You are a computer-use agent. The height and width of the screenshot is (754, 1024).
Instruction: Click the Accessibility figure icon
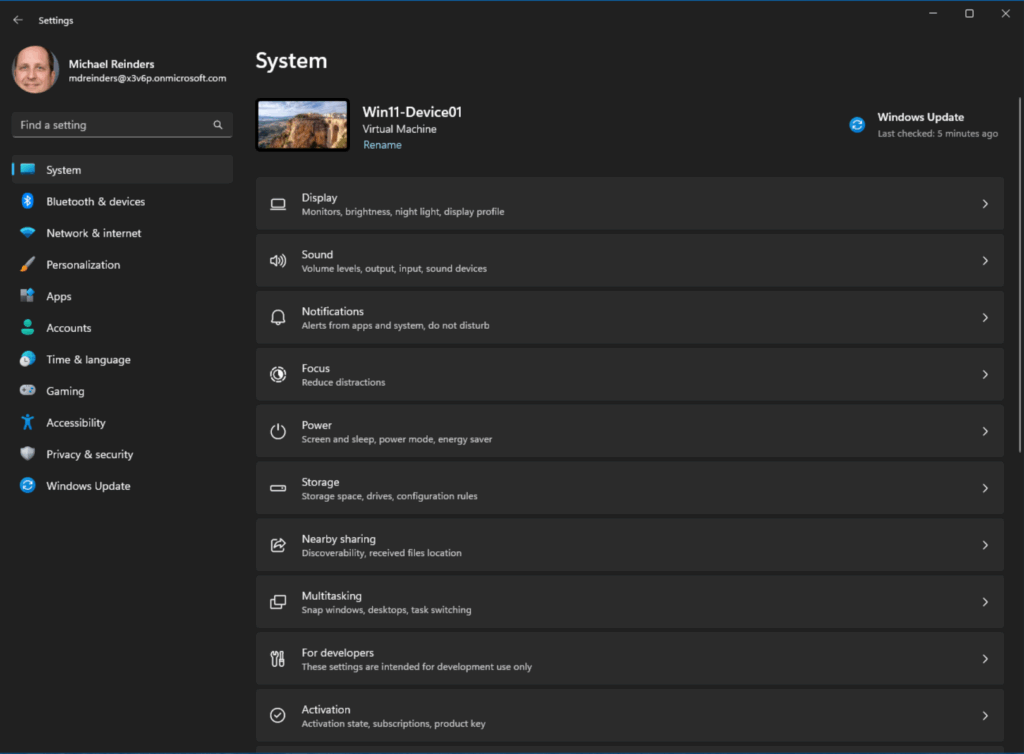click(x=27, y=422)
